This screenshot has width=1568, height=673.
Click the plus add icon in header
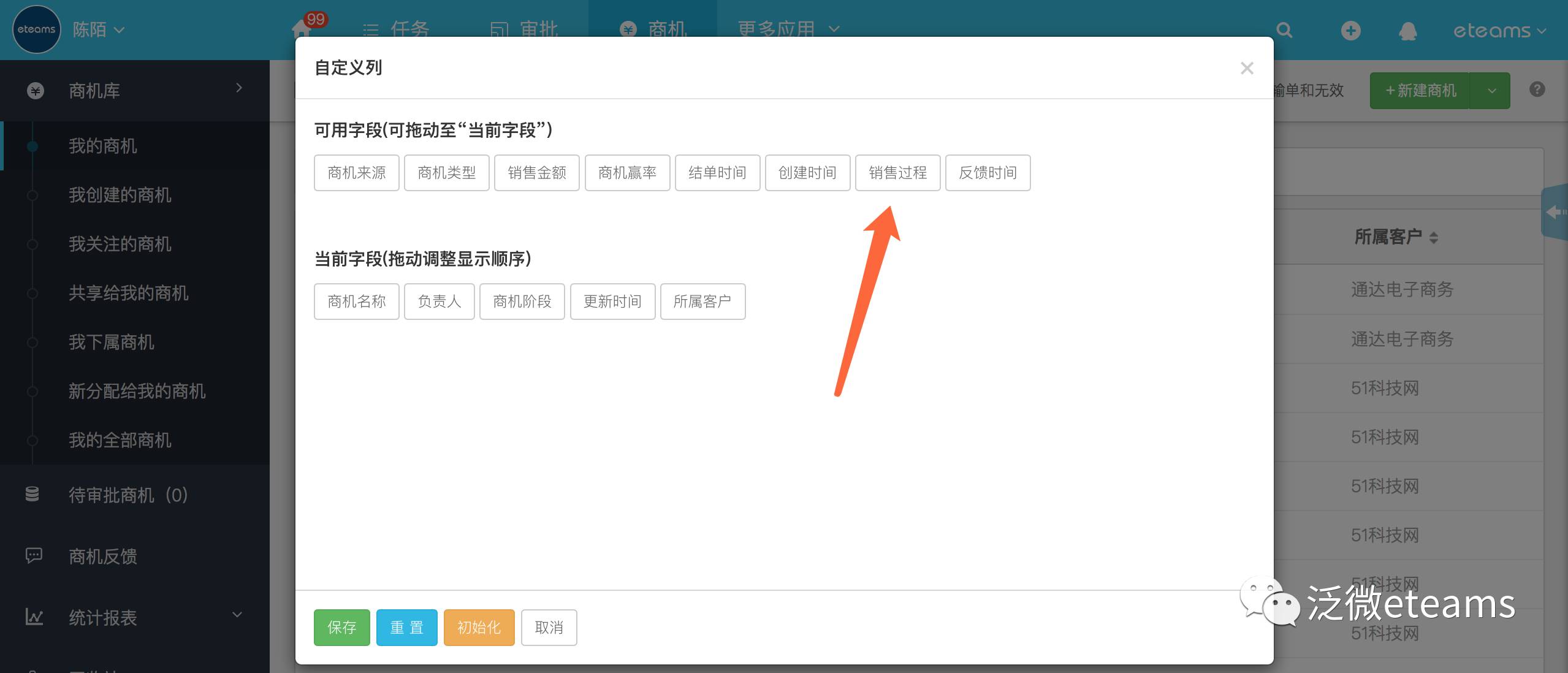pos(1350,30)
